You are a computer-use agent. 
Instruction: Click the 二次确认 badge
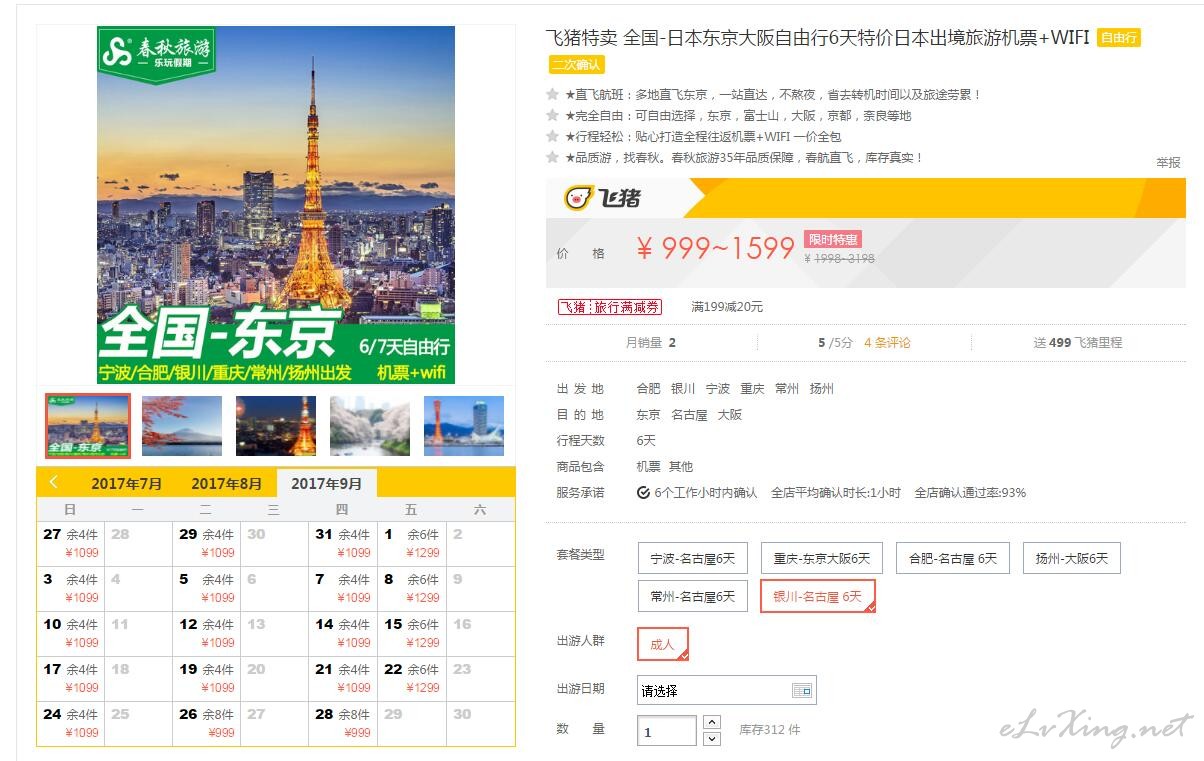[x=576, y=64]
